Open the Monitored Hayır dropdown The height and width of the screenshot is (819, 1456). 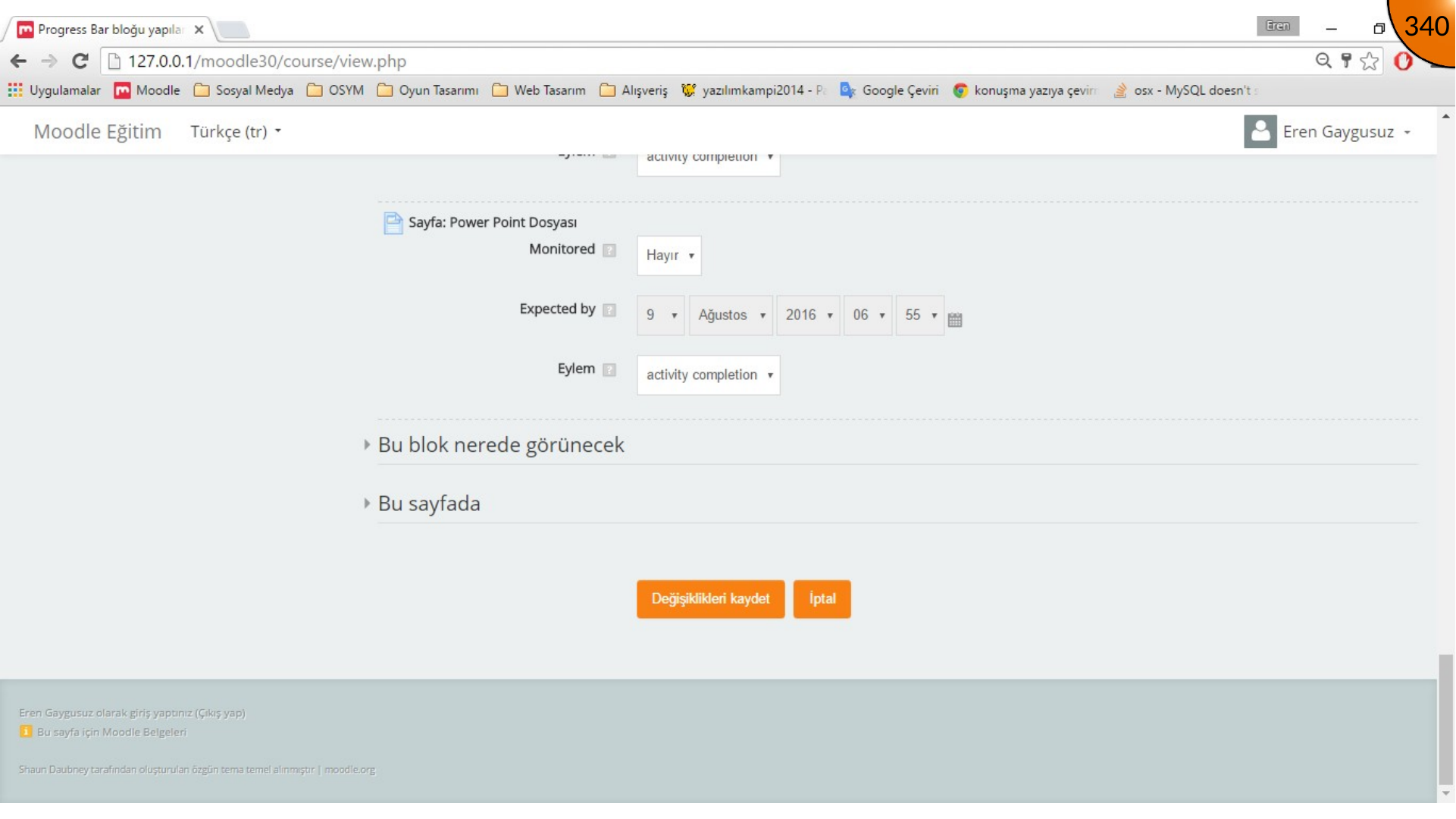click(669, 256)
